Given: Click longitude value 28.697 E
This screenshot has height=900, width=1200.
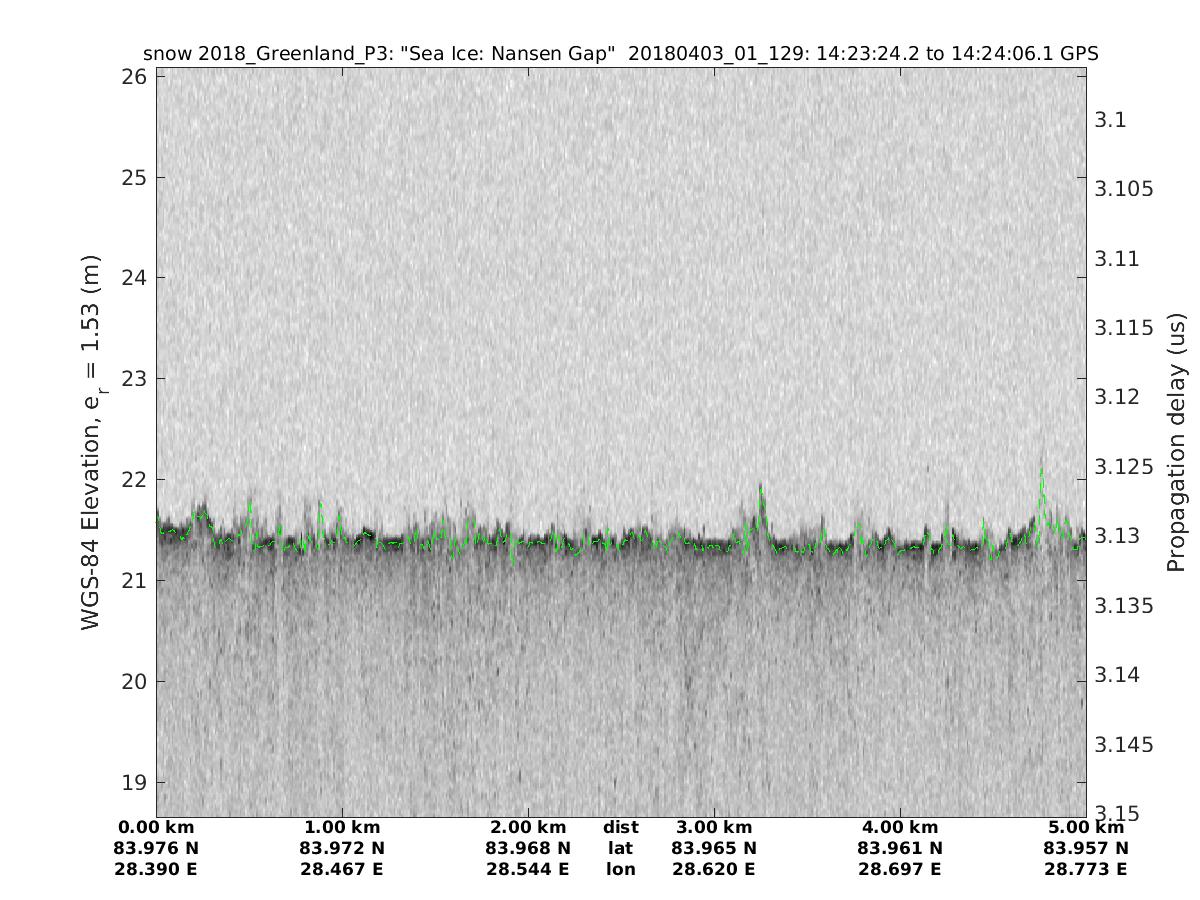Looking at the screenshot, I should coord(900,869).
